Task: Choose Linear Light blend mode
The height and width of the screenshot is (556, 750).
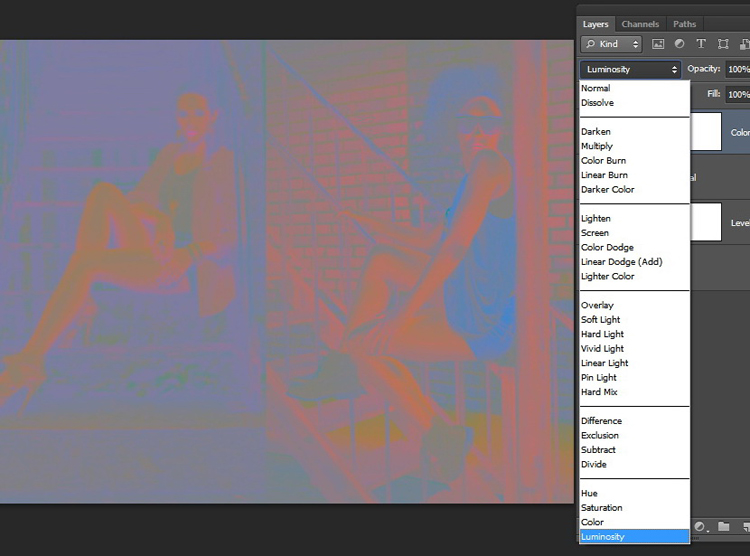Action: [x=634, y=363]
